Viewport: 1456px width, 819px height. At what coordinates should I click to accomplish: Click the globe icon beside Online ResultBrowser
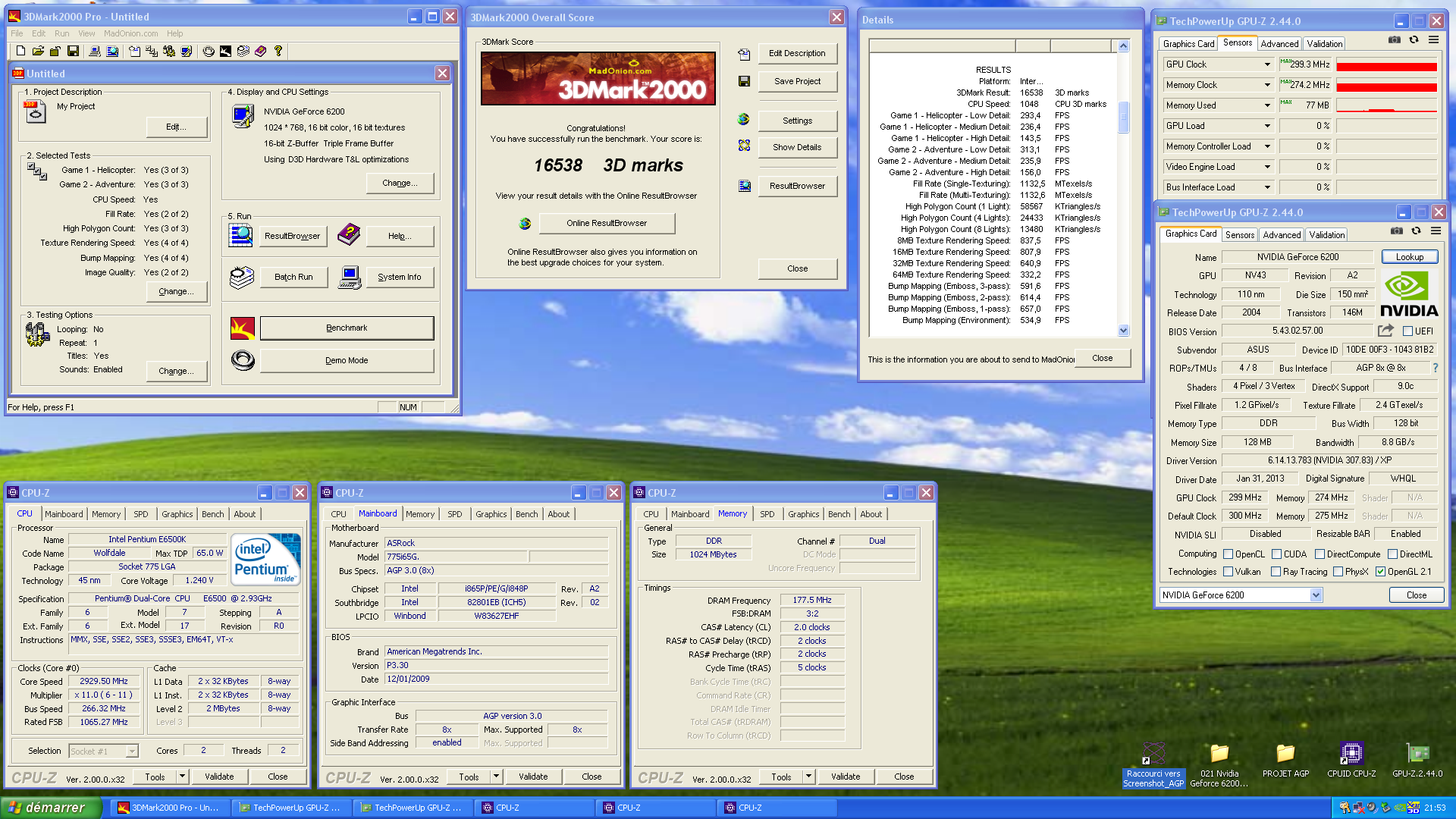tap(525, 223)
